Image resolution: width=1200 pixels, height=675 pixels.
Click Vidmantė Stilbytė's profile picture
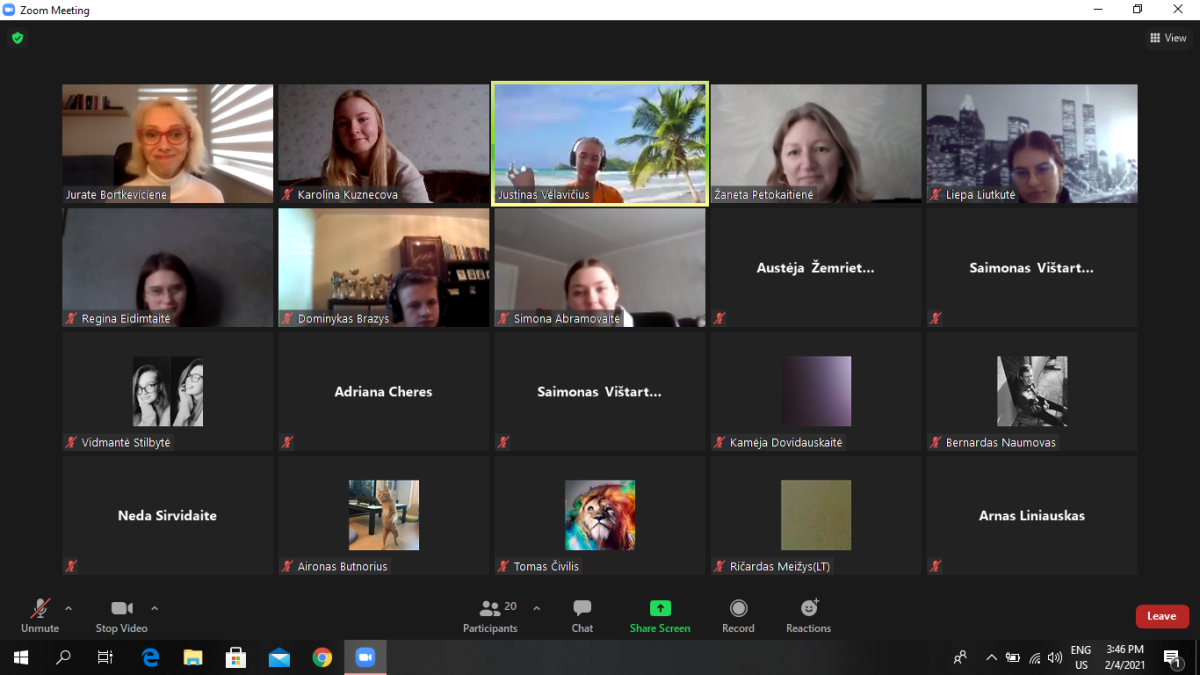click(x=168, y=391)
